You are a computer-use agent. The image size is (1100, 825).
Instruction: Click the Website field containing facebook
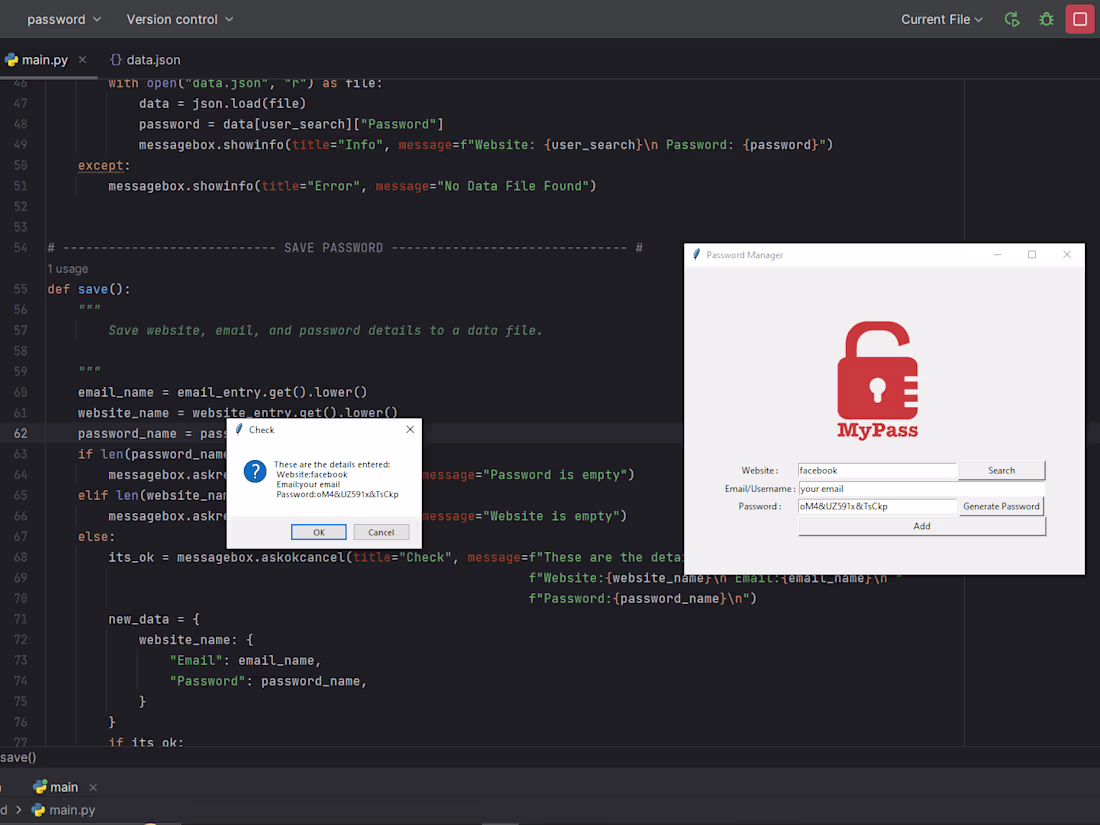pyautogui.click(x=877, y=470)
